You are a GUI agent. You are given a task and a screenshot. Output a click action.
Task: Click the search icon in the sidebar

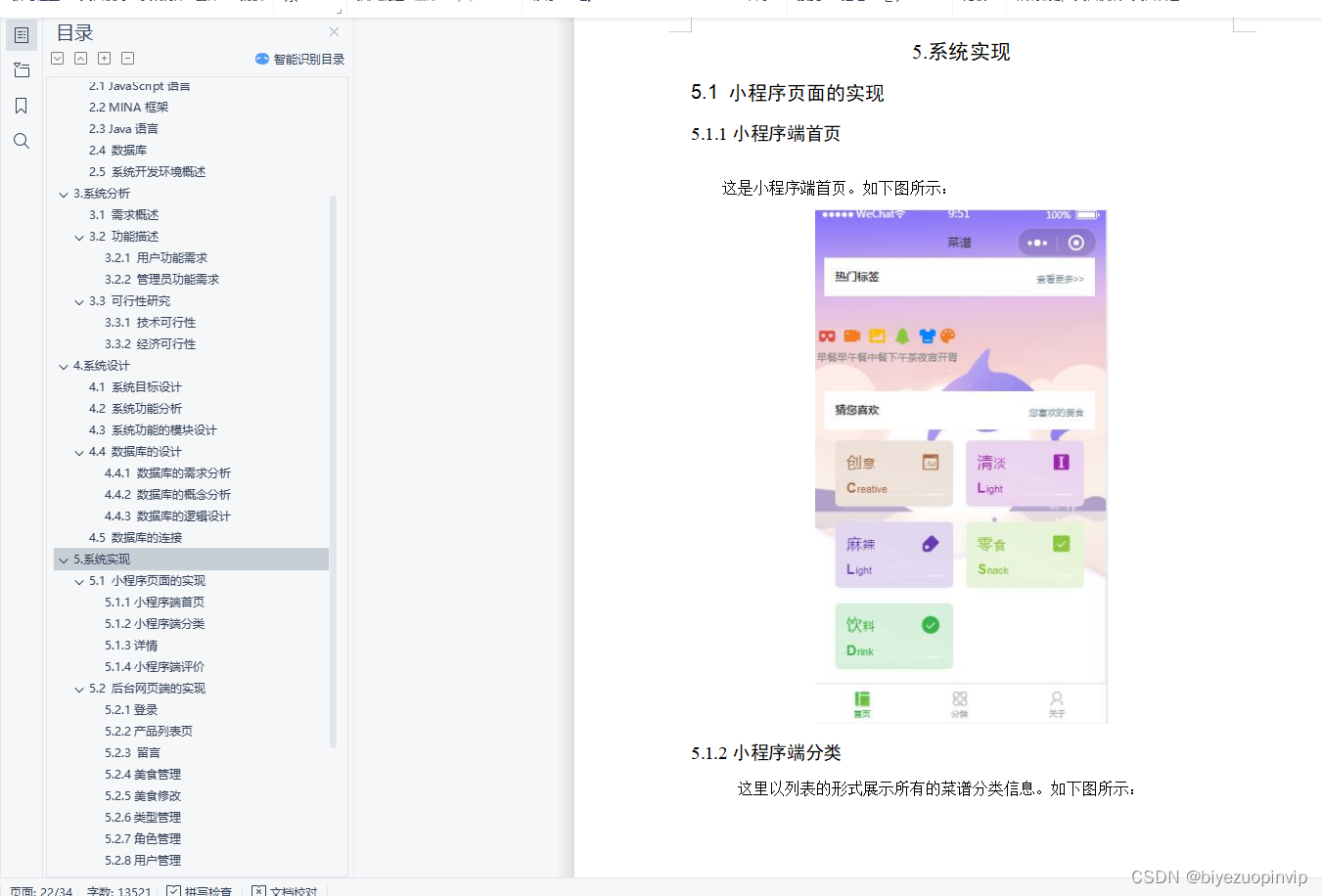point(21,140)
